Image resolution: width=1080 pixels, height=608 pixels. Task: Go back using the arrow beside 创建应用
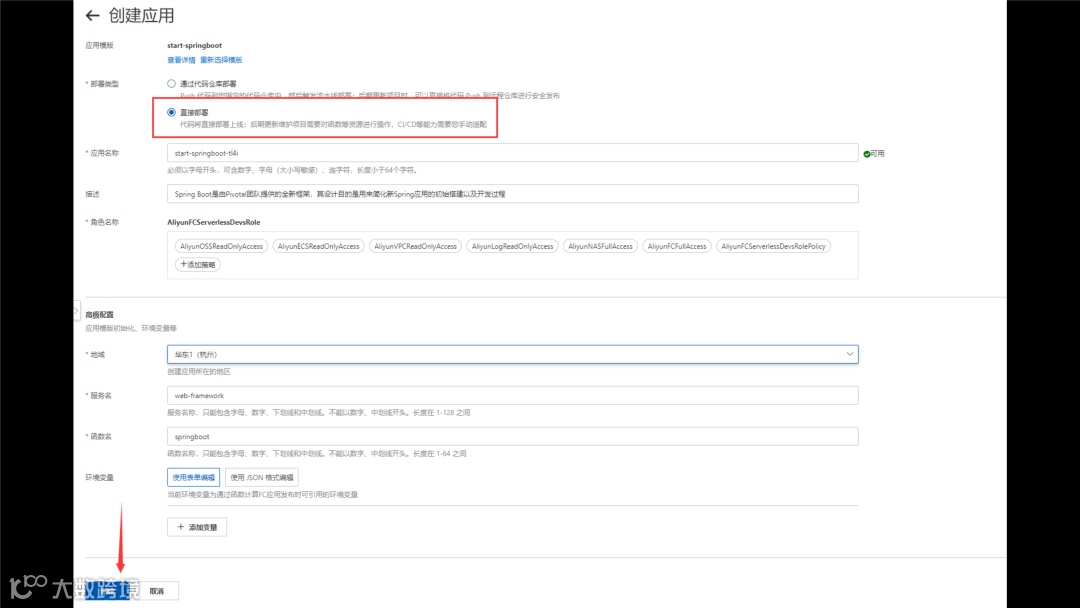(x=92, y=15)
